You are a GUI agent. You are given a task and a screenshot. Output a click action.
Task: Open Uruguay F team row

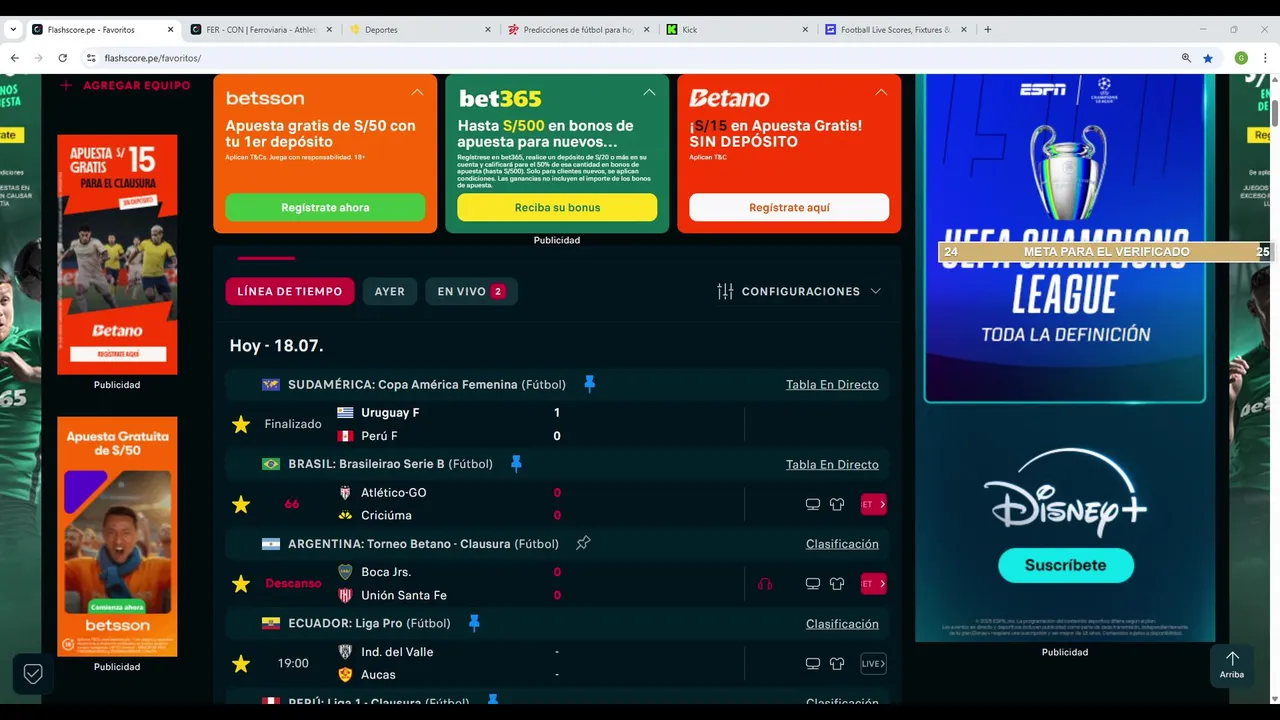coord(448,413)
